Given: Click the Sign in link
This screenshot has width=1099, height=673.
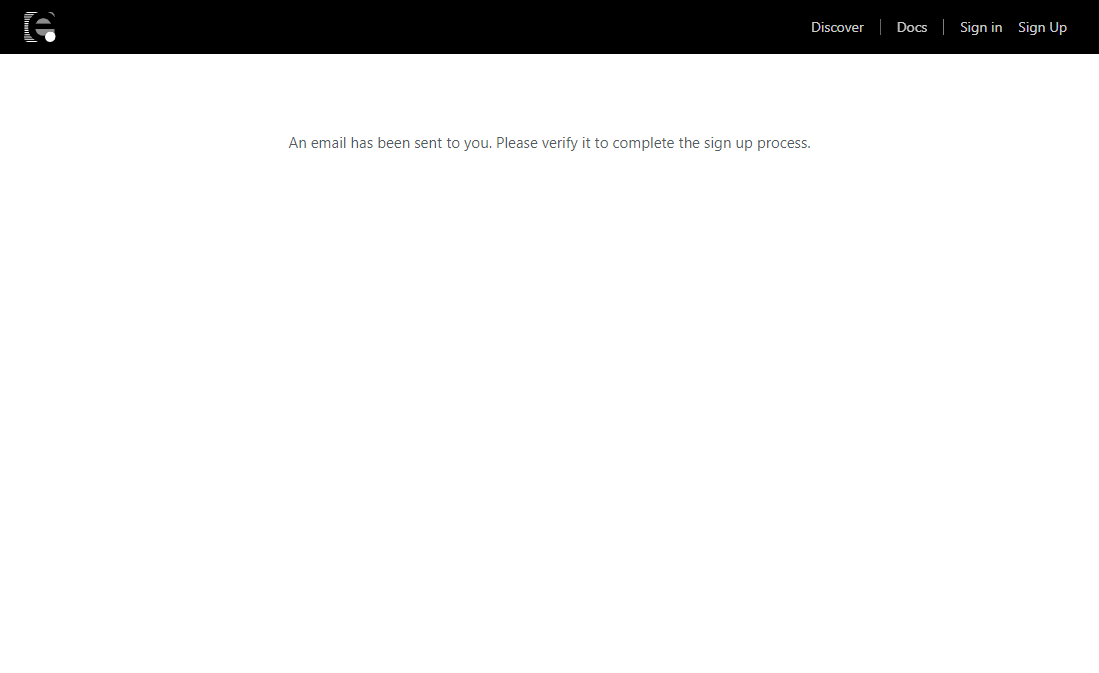Looking at the screenshot, I should [980, 27].
